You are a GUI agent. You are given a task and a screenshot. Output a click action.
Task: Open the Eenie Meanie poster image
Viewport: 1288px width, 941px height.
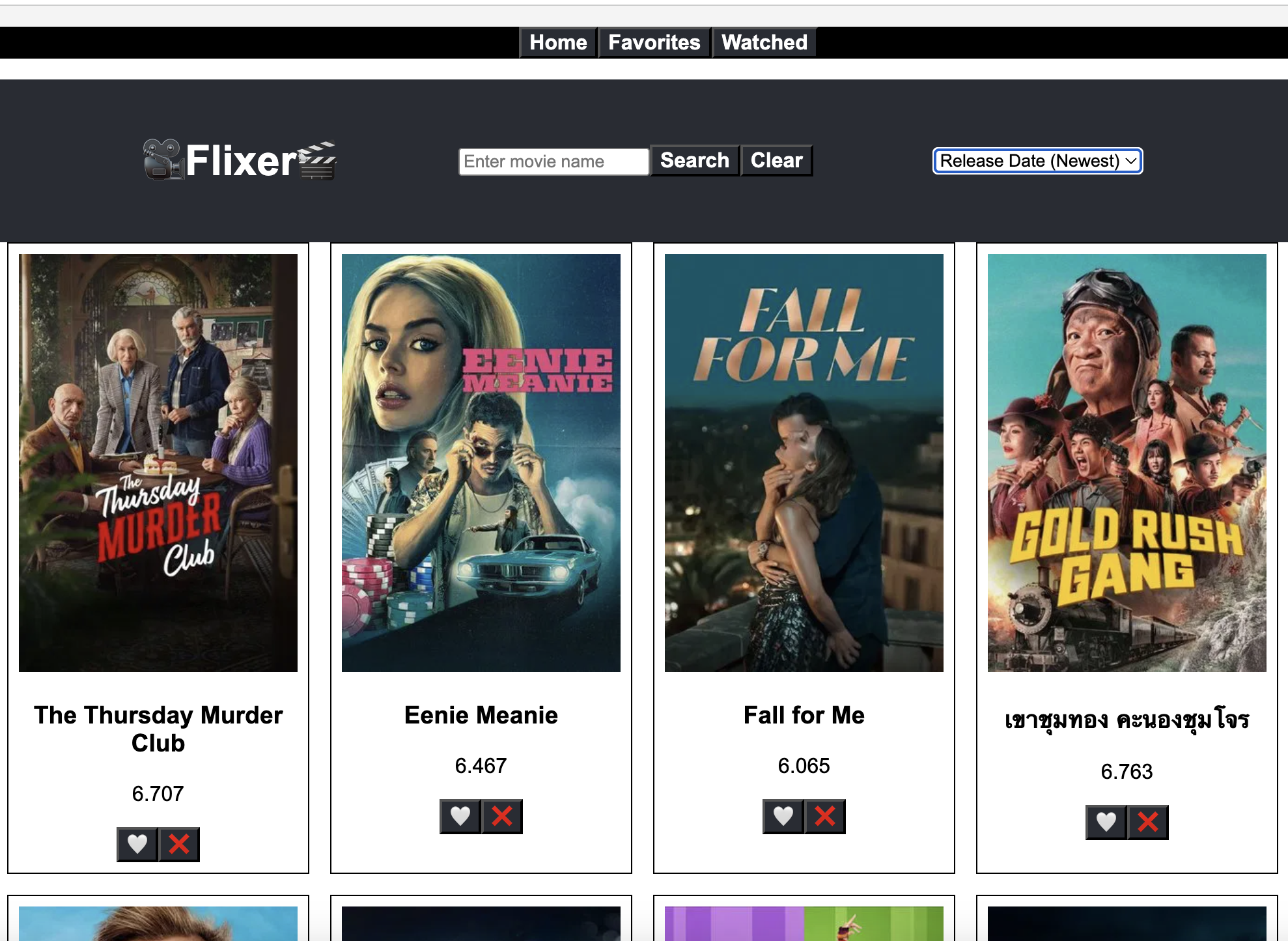coord(481,462)
